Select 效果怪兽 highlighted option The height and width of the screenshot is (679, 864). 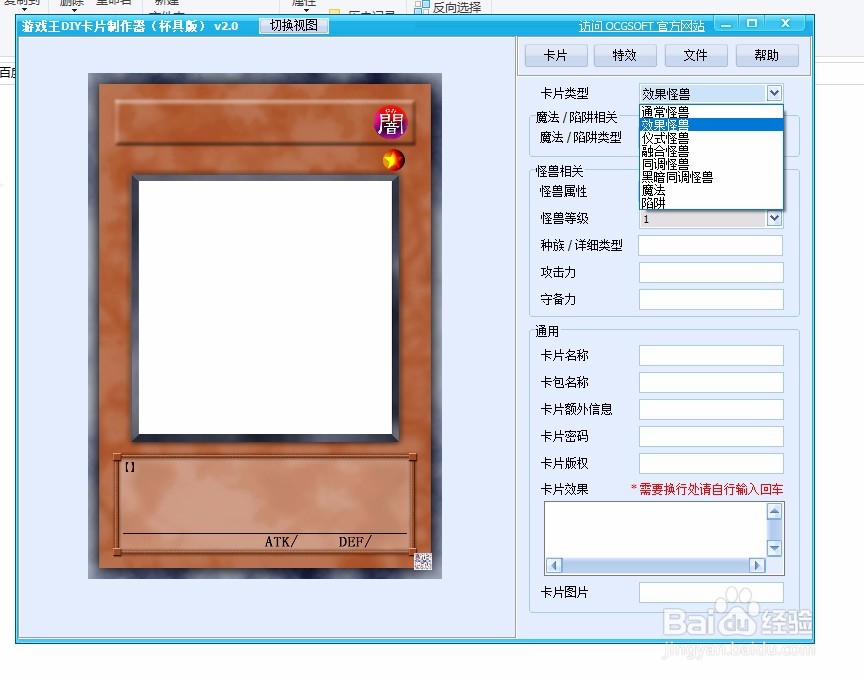[711, 125]
